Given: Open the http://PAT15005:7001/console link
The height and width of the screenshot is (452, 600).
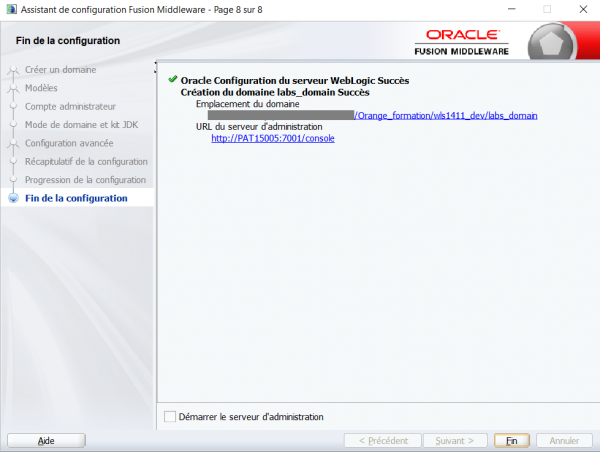Looking at the screenshot, I should (x=273, y=138).
